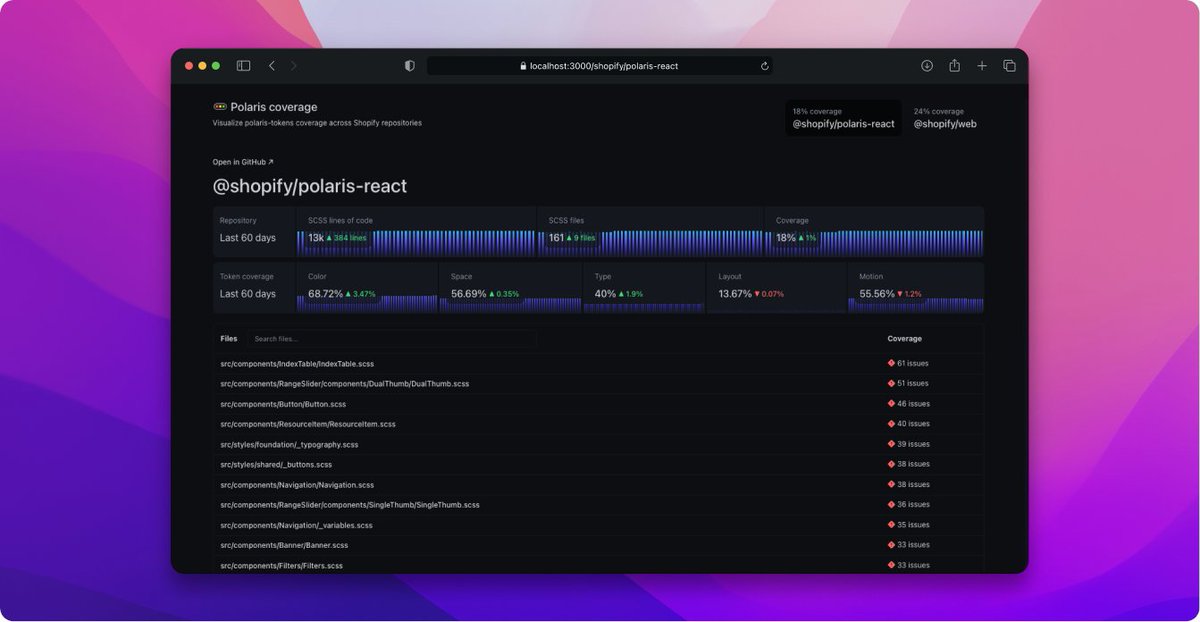This screenshot has width=1200, height=622.
Task: Select the Color token coverage card
Action: click(x=367, y=288)
